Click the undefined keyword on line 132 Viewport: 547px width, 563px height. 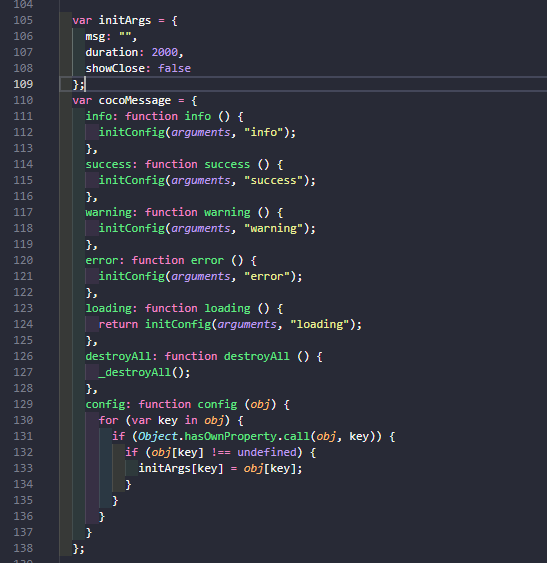tap(267, 452)
